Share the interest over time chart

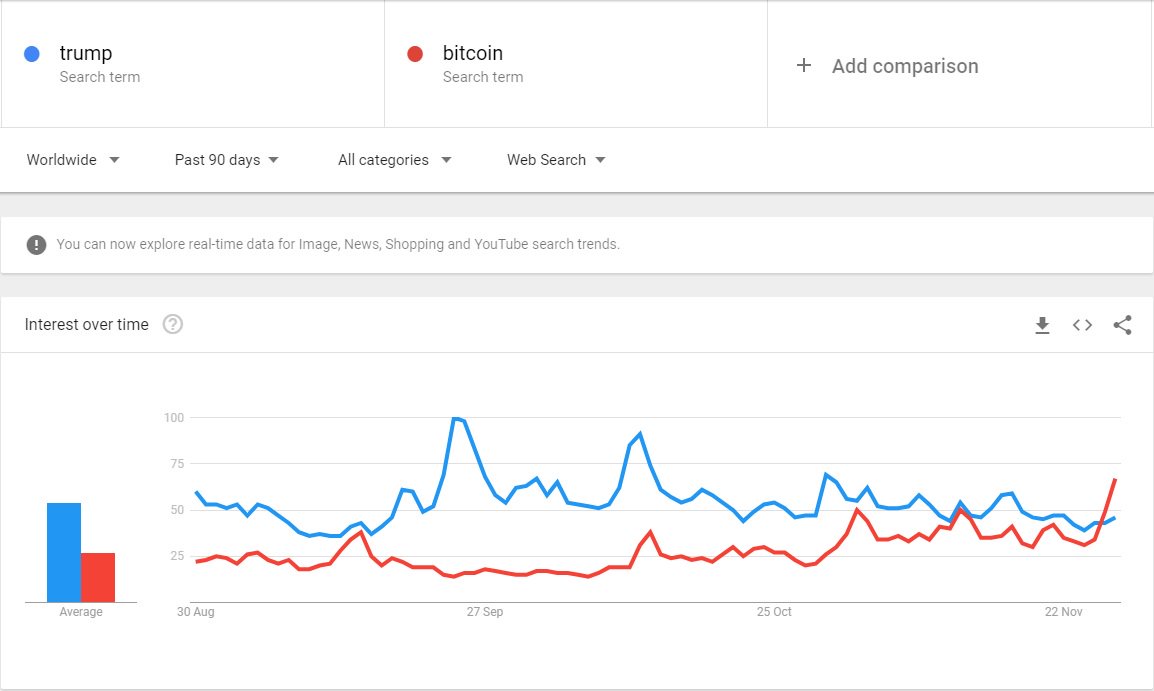(x=1122, y=325)
